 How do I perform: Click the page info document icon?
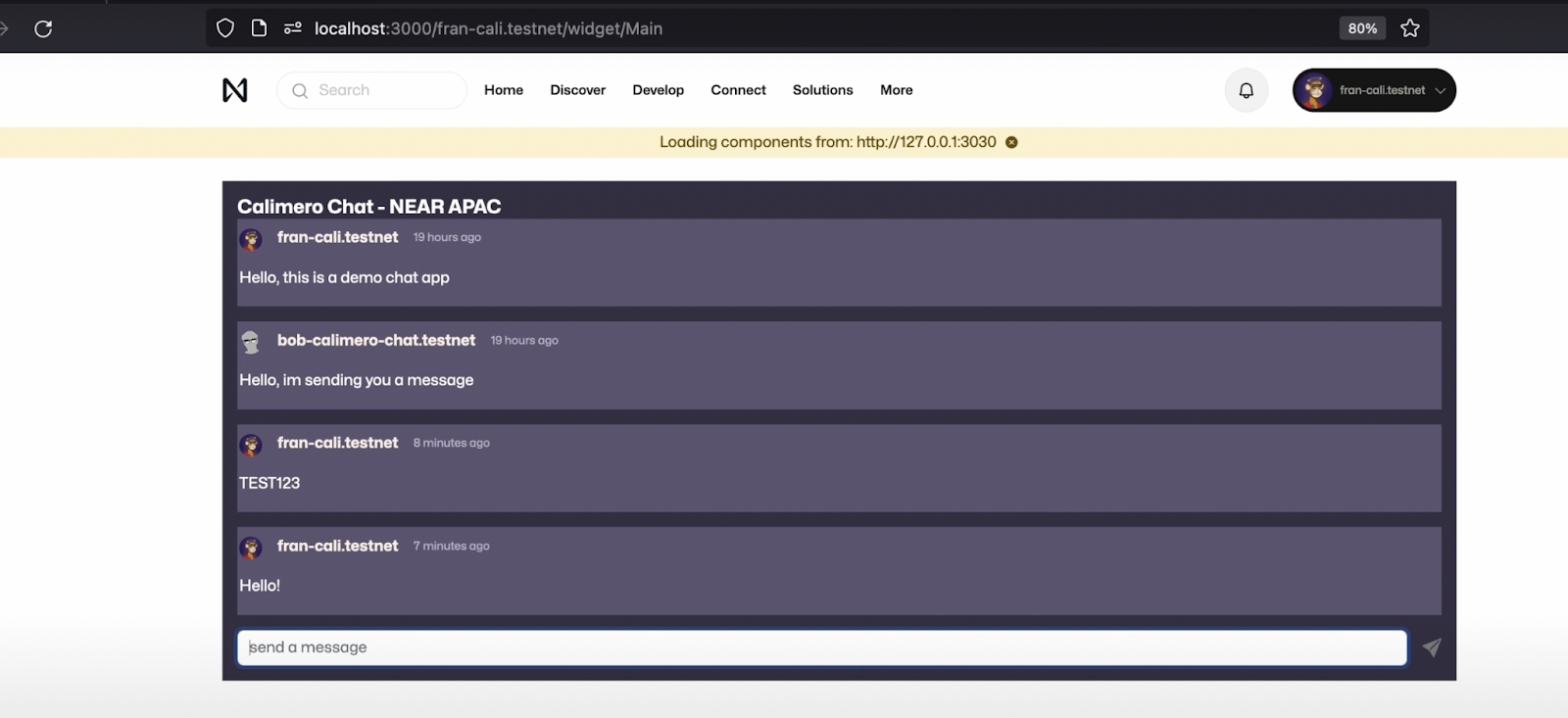pyautogui.click(x=259, y=28)
